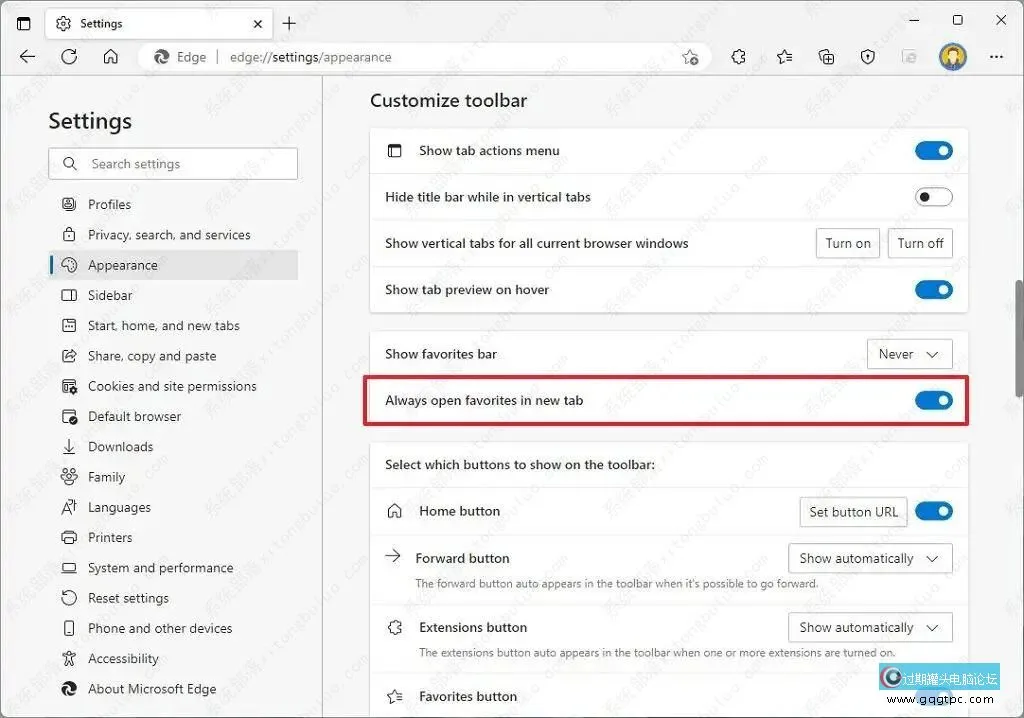
Task: Open the Forward button visibility dropdown
Action: (869, 558)
